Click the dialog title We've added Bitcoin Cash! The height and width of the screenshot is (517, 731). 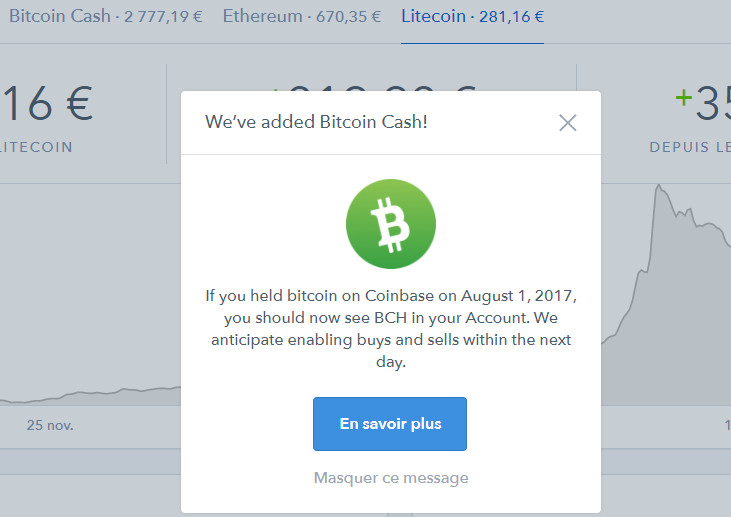point(316,122)
